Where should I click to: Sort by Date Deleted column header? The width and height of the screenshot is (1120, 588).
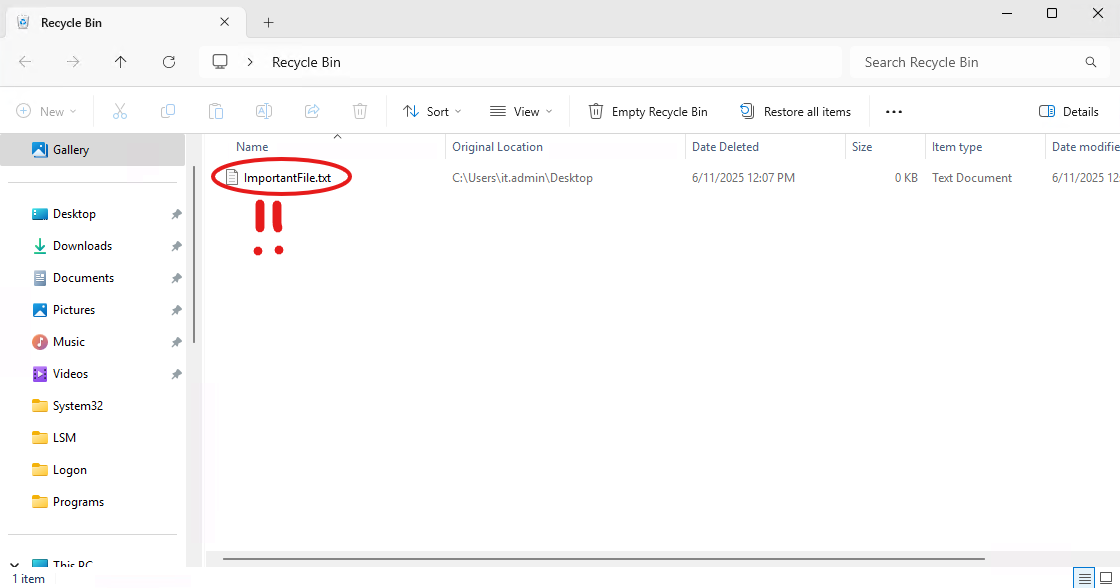pyautogui.click(x=725, y=146)
